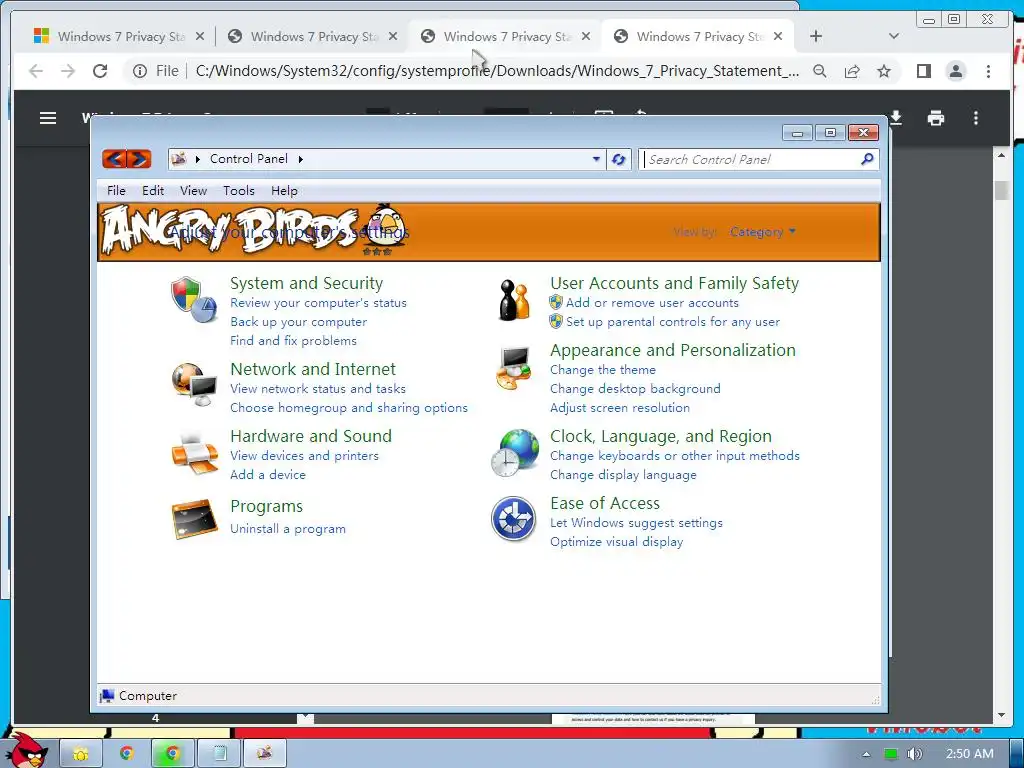The height and width of the screenshot is (768, 1024).
Task: Open Chrome three-dot menu
Action: tap(988, 71)
